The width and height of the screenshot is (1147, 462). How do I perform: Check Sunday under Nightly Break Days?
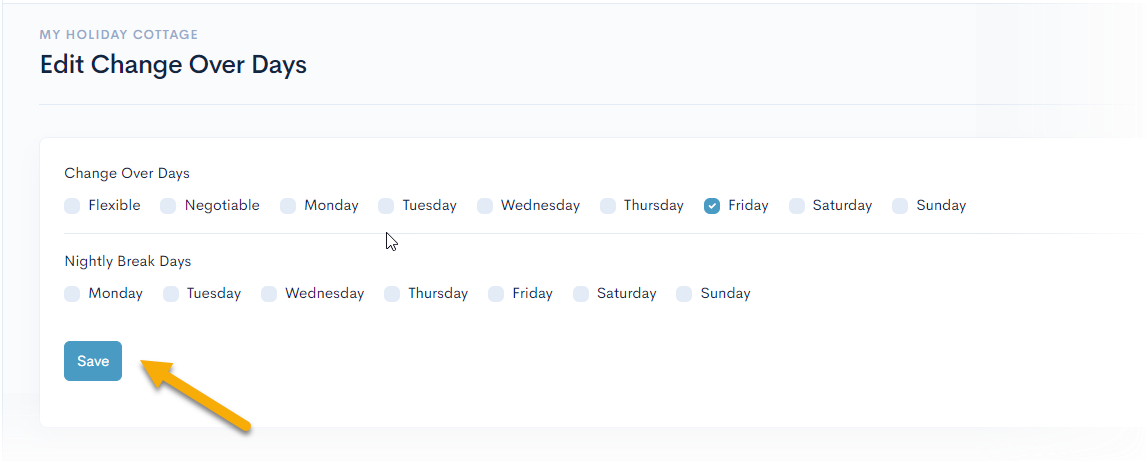684,294
